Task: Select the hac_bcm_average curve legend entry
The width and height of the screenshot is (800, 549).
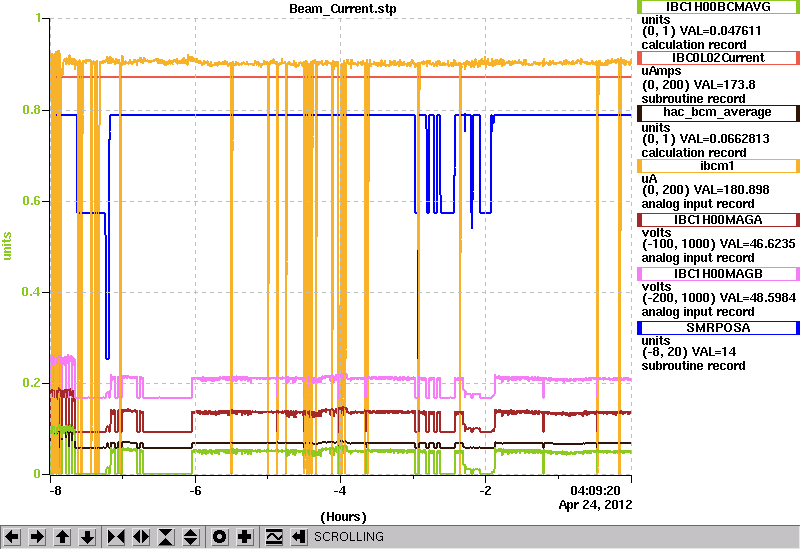Action: (x=718, y=112)
